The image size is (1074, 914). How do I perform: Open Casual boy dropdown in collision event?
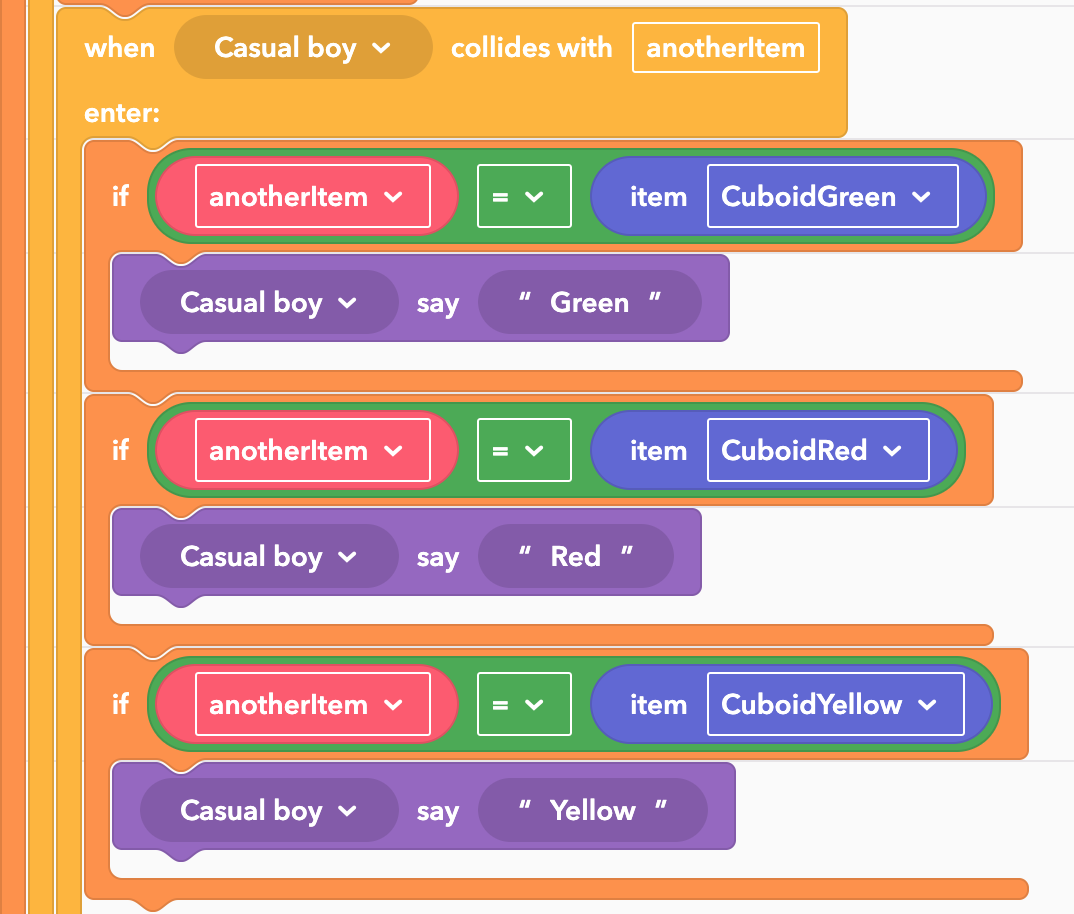(303, 48)
